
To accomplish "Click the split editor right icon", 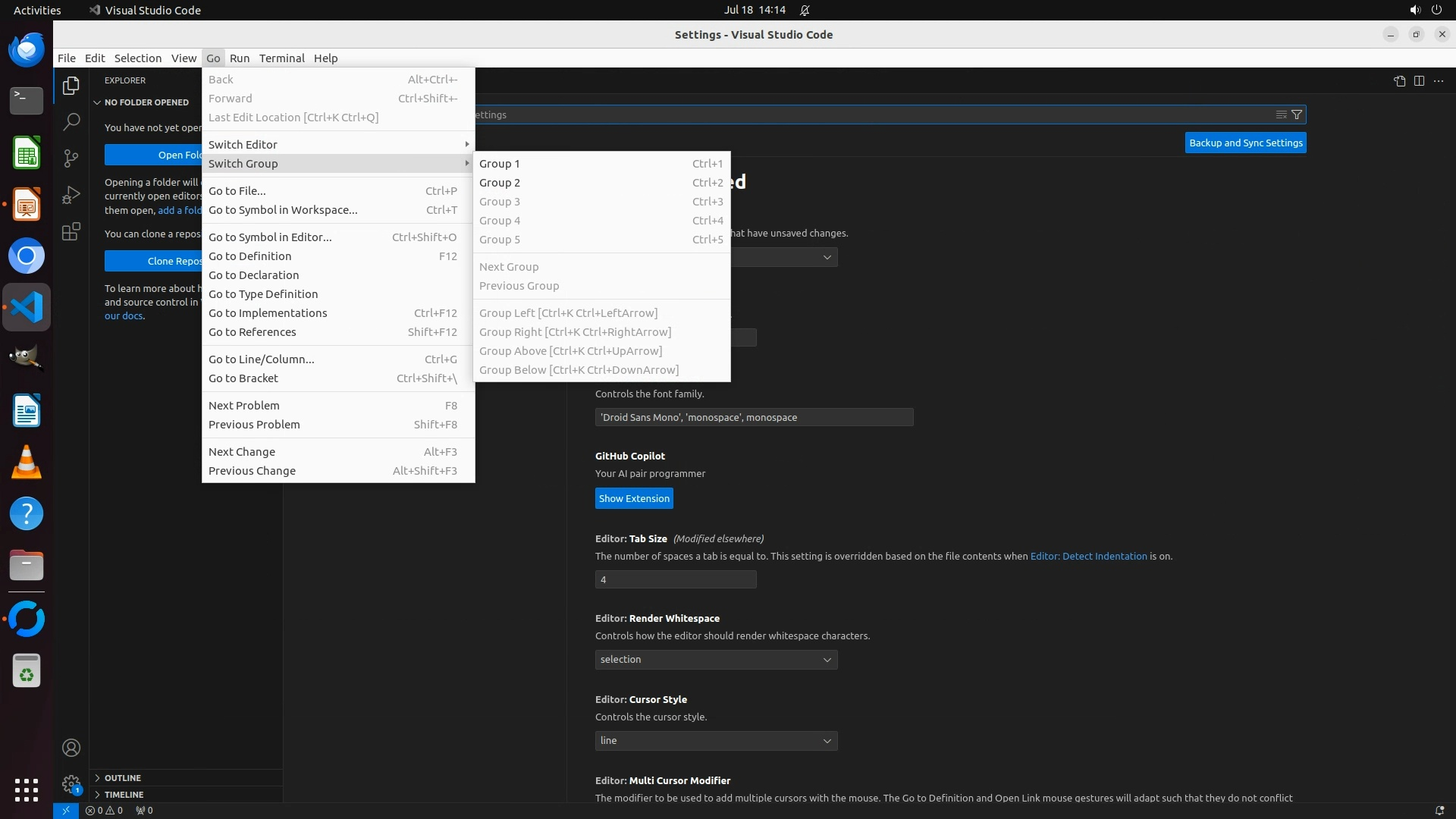I will [x=1419, y=81].
